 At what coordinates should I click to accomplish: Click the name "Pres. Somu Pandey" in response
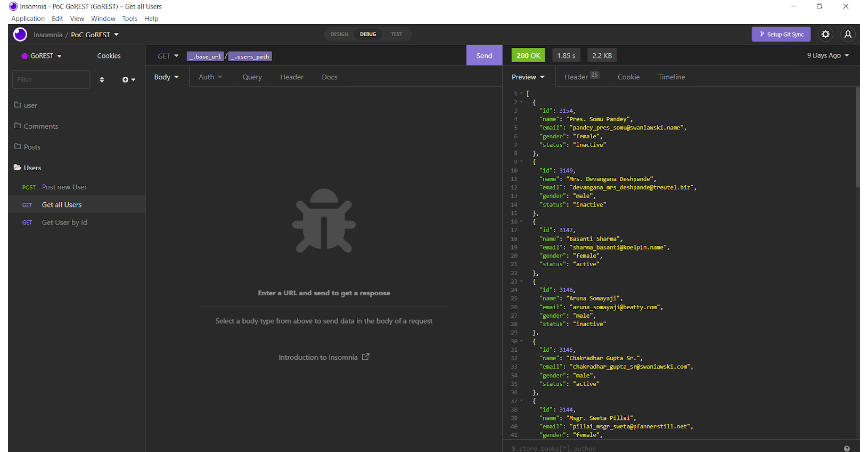pos(599,119)
